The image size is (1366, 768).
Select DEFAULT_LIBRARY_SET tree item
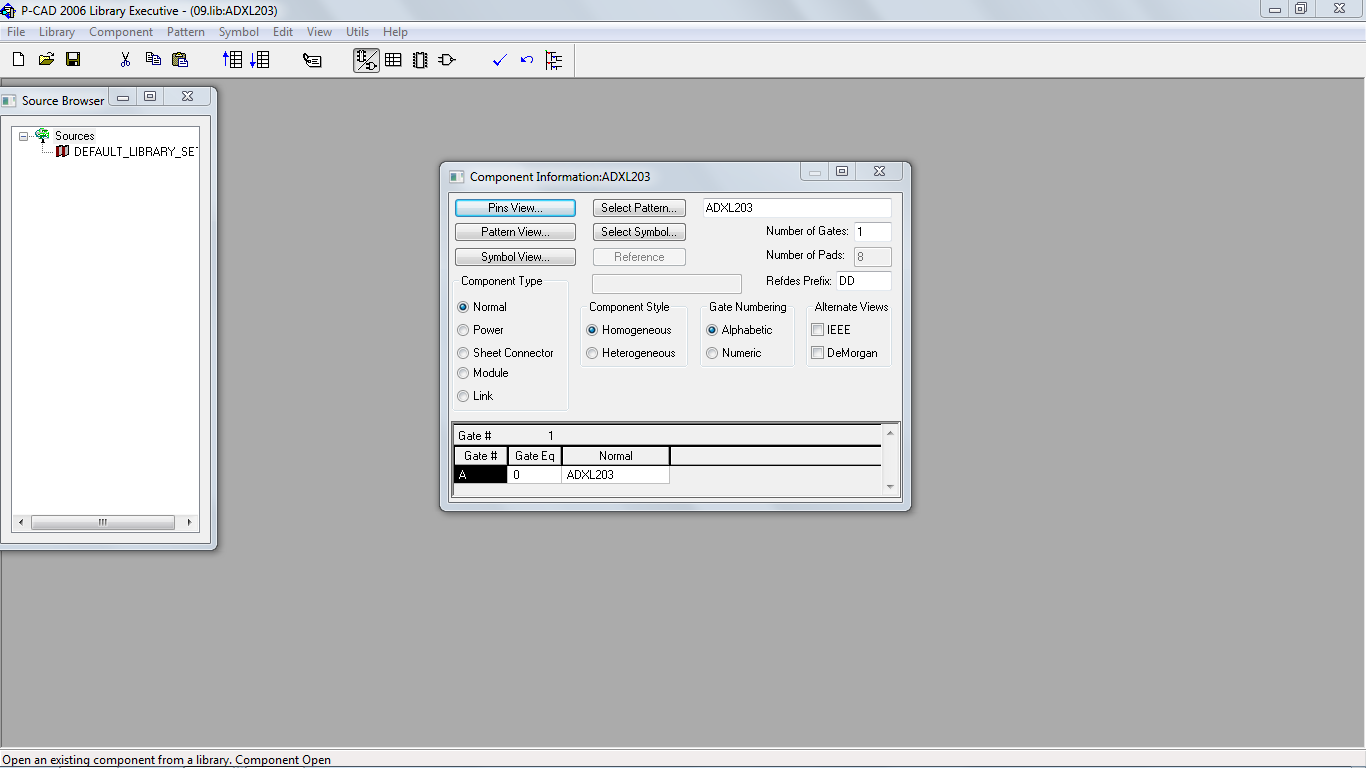136,152
